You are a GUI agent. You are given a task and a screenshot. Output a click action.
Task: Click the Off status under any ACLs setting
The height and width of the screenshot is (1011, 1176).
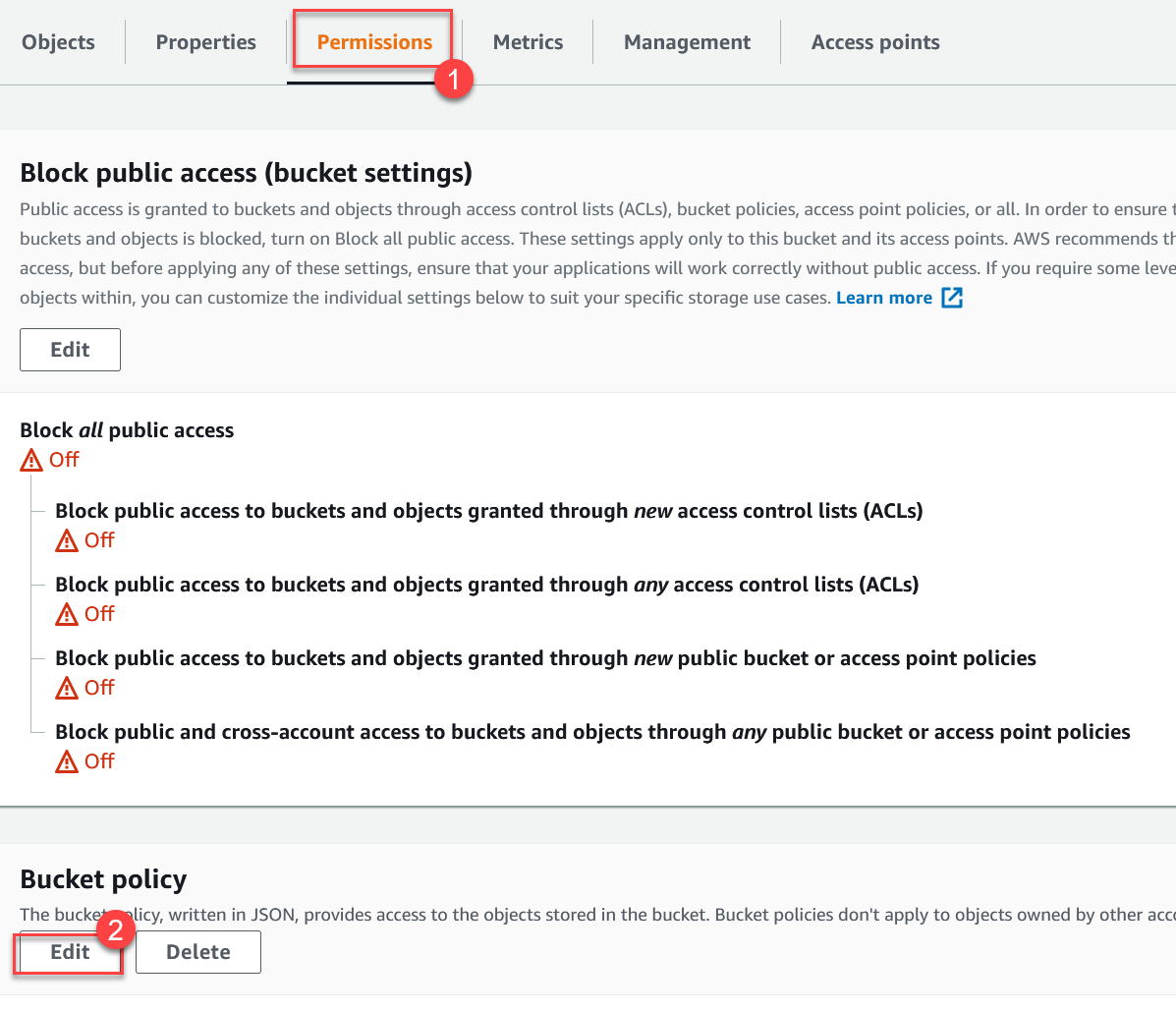[99, 613]
